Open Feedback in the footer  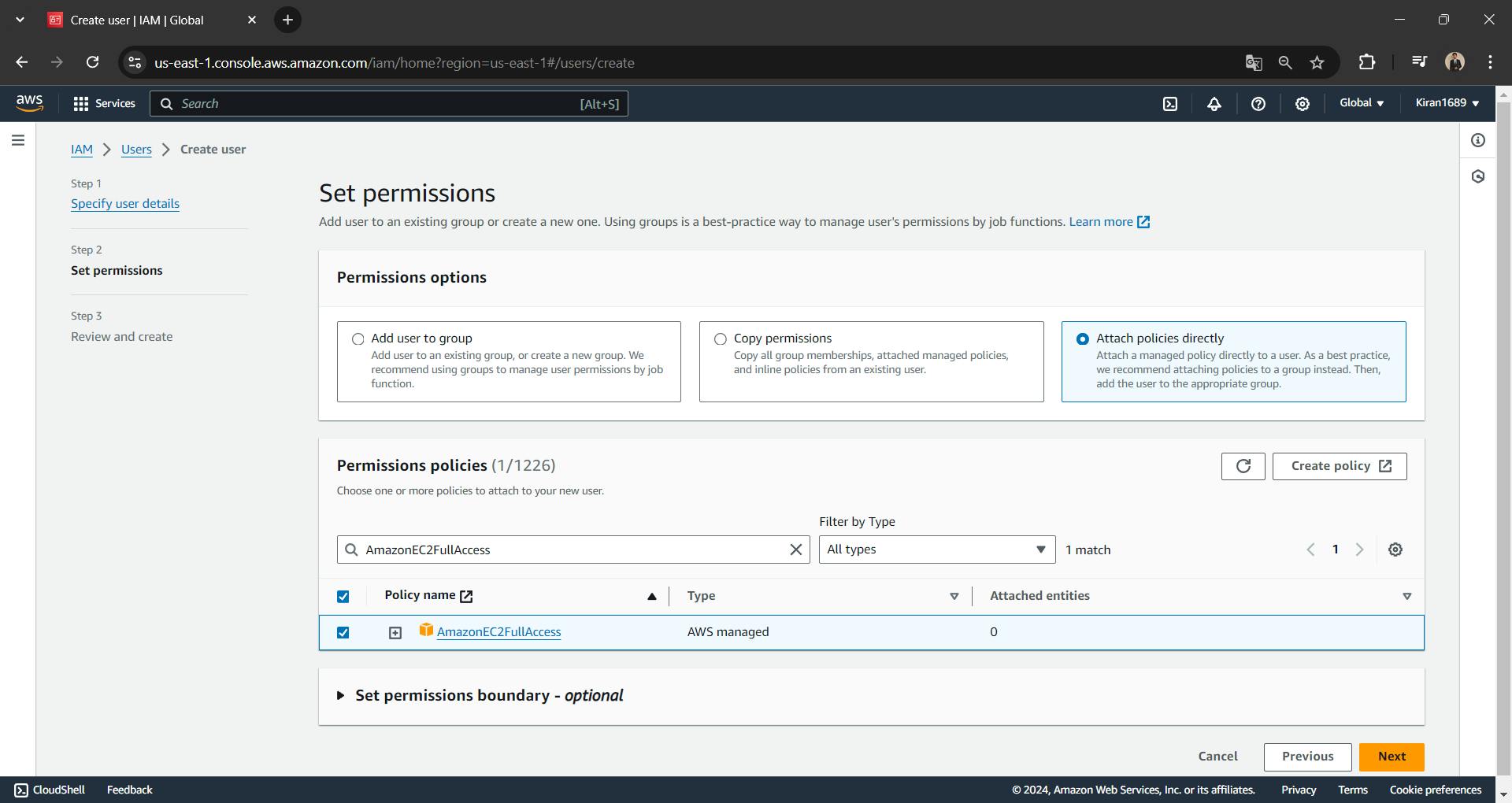(129, 790)
